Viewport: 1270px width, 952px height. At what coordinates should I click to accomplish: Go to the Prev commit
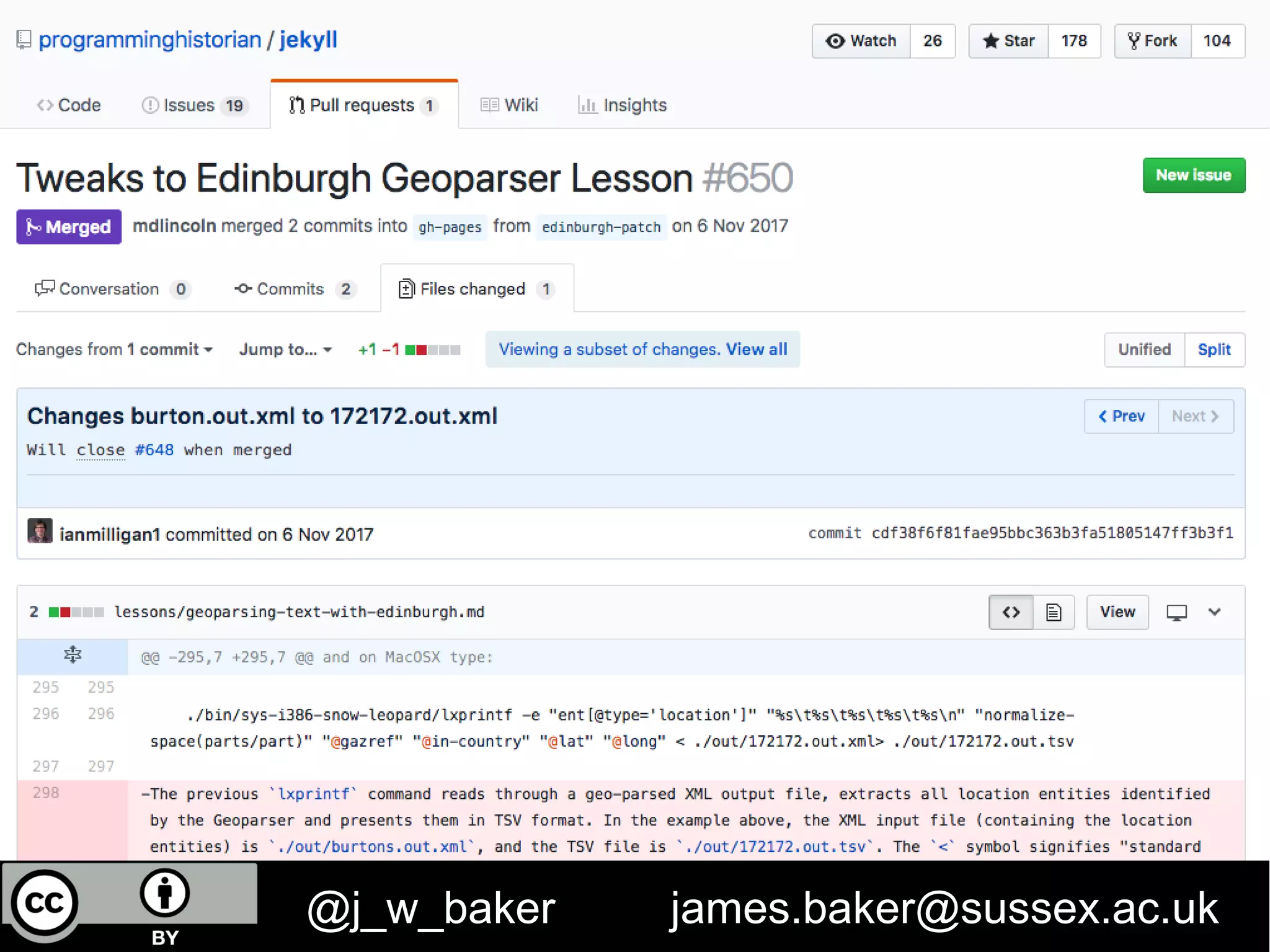[1121, 416]
